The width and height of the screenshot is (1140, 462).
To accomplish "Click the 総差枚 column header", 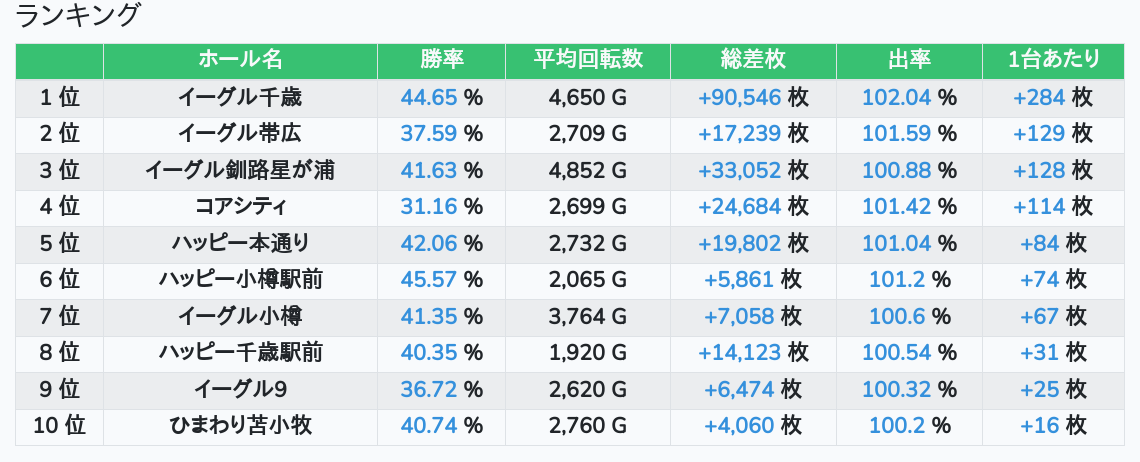I will (753, 60).
